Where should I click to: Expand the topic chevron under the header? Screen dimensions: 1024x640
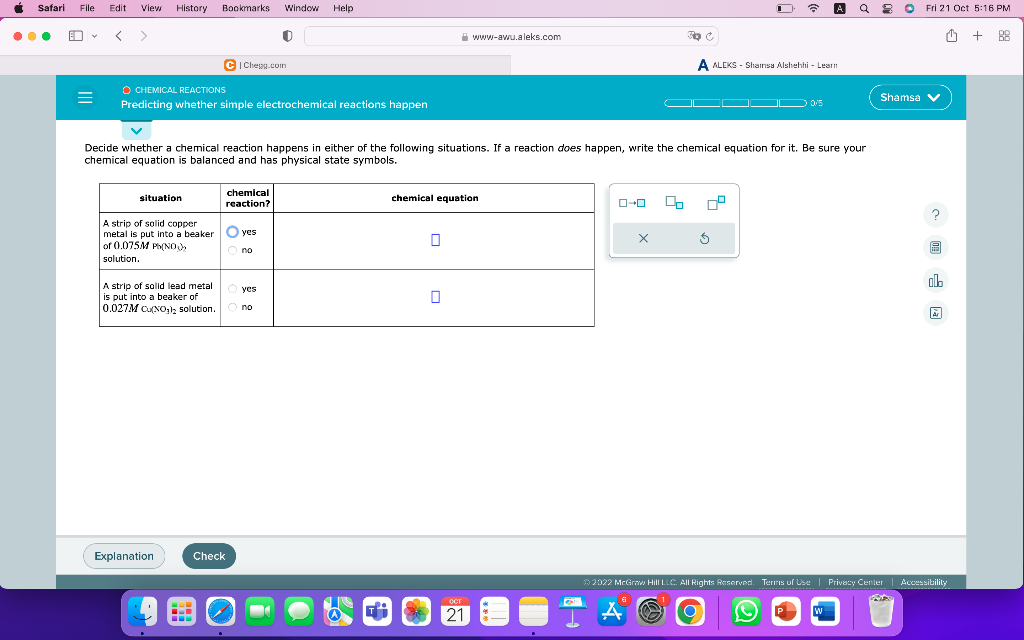(136, 131)
